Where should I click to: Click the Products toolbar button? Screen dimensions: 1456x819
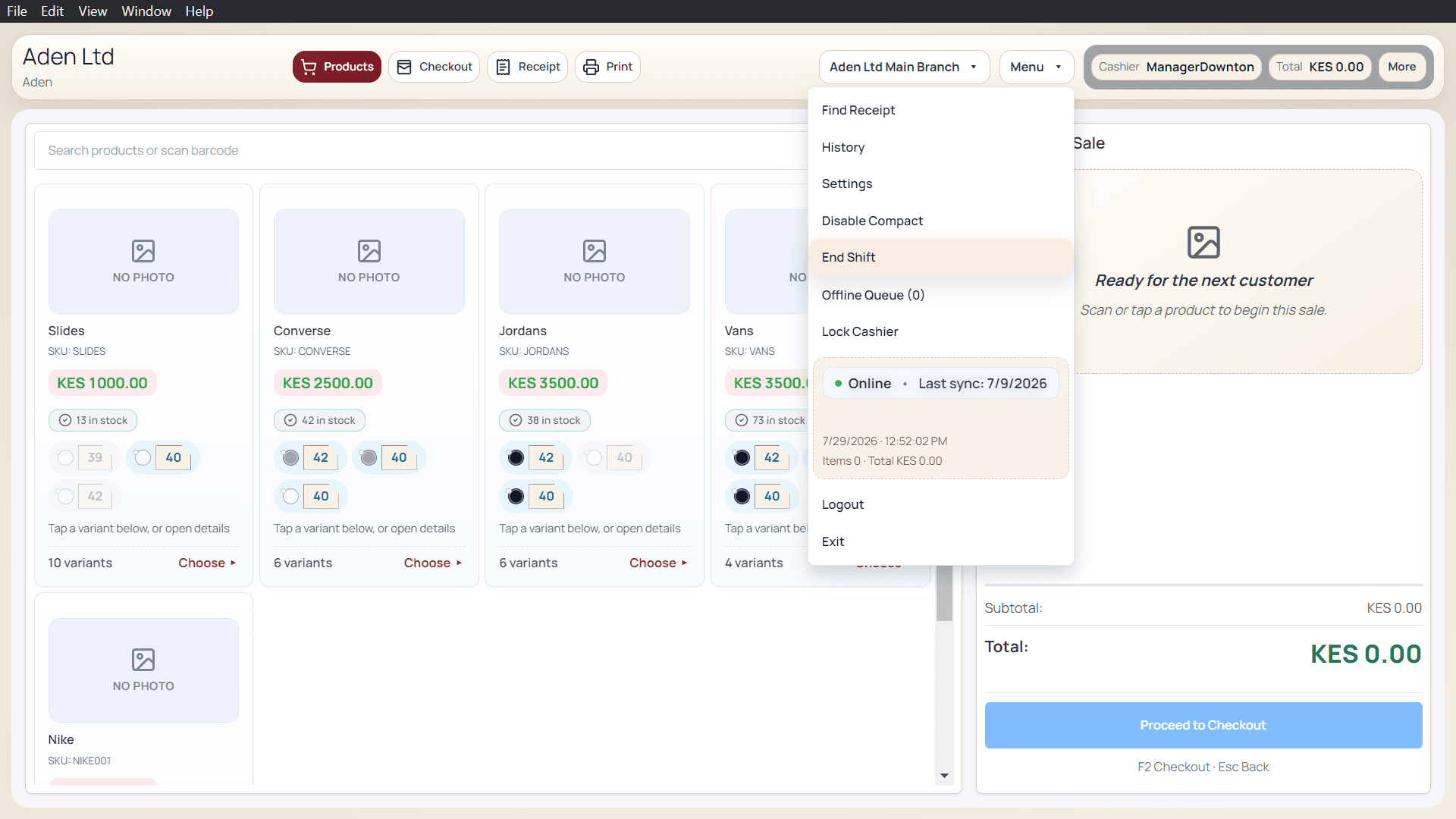(337, 67)
